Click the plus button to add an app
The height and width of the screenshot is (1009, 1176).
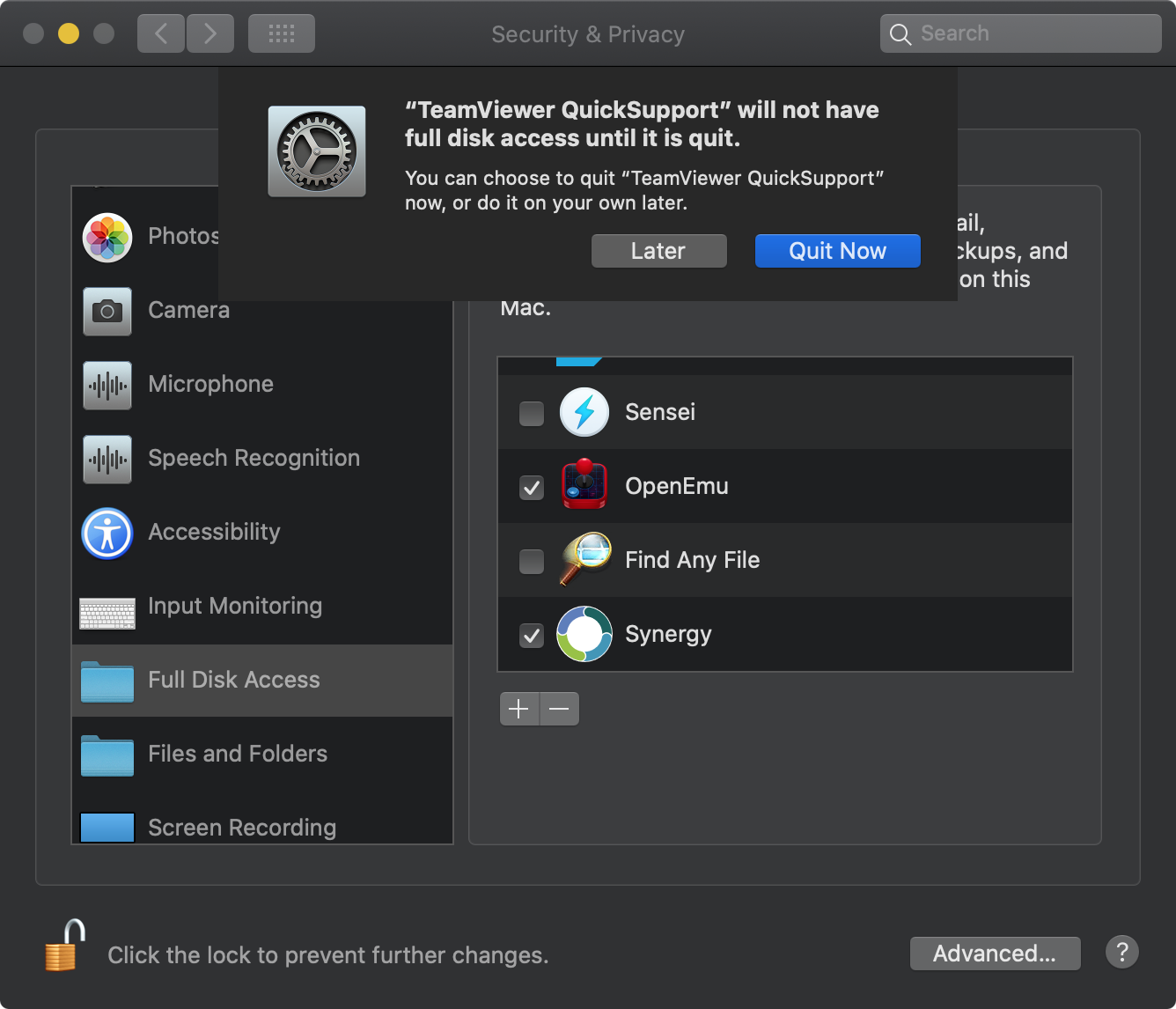(x=519, y=708)
